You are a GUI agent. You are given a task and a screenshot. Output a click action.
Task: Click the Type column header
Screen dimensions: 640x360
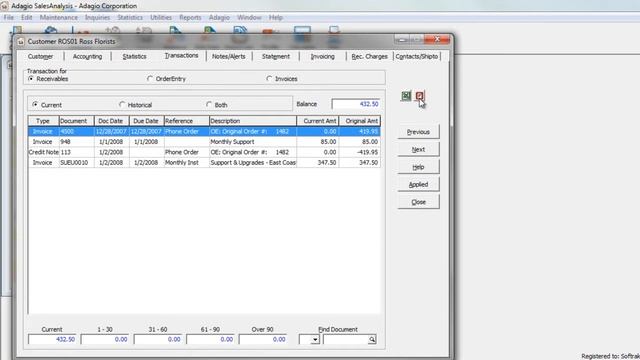(43, 121)
